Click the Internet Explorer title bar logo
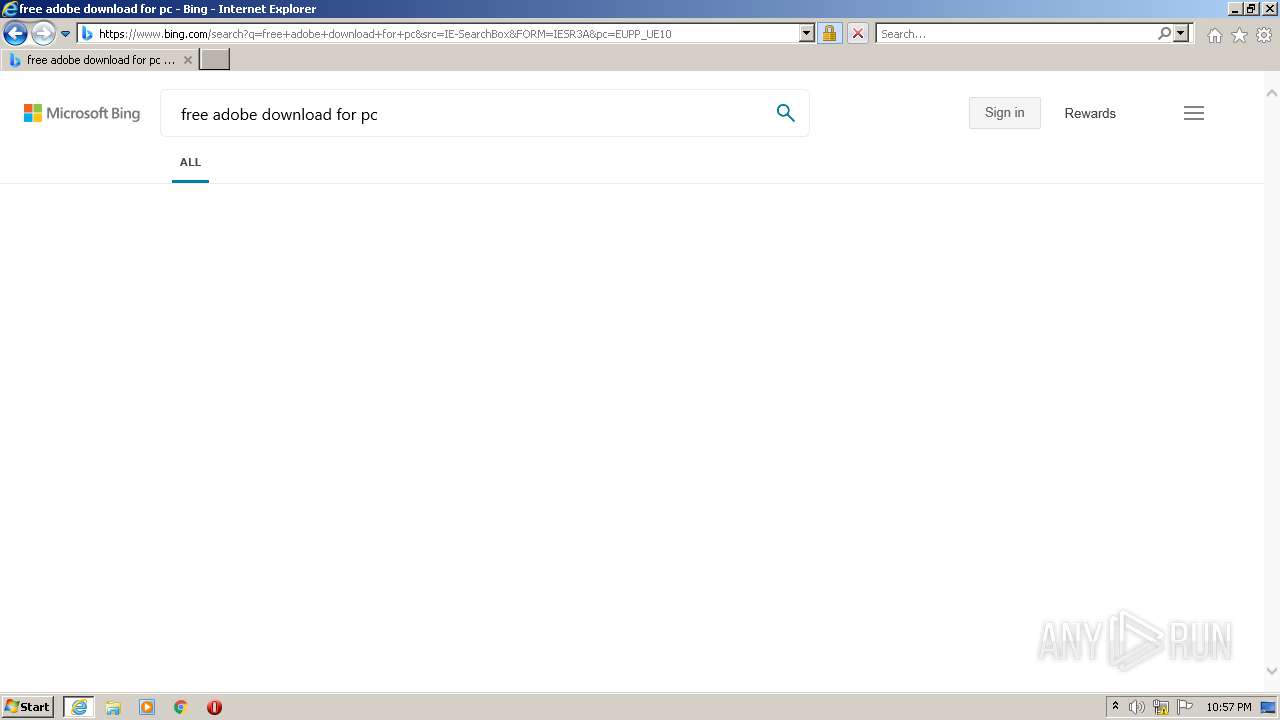The width and height of the screenshot is (1280, 720). coord(9,9)
